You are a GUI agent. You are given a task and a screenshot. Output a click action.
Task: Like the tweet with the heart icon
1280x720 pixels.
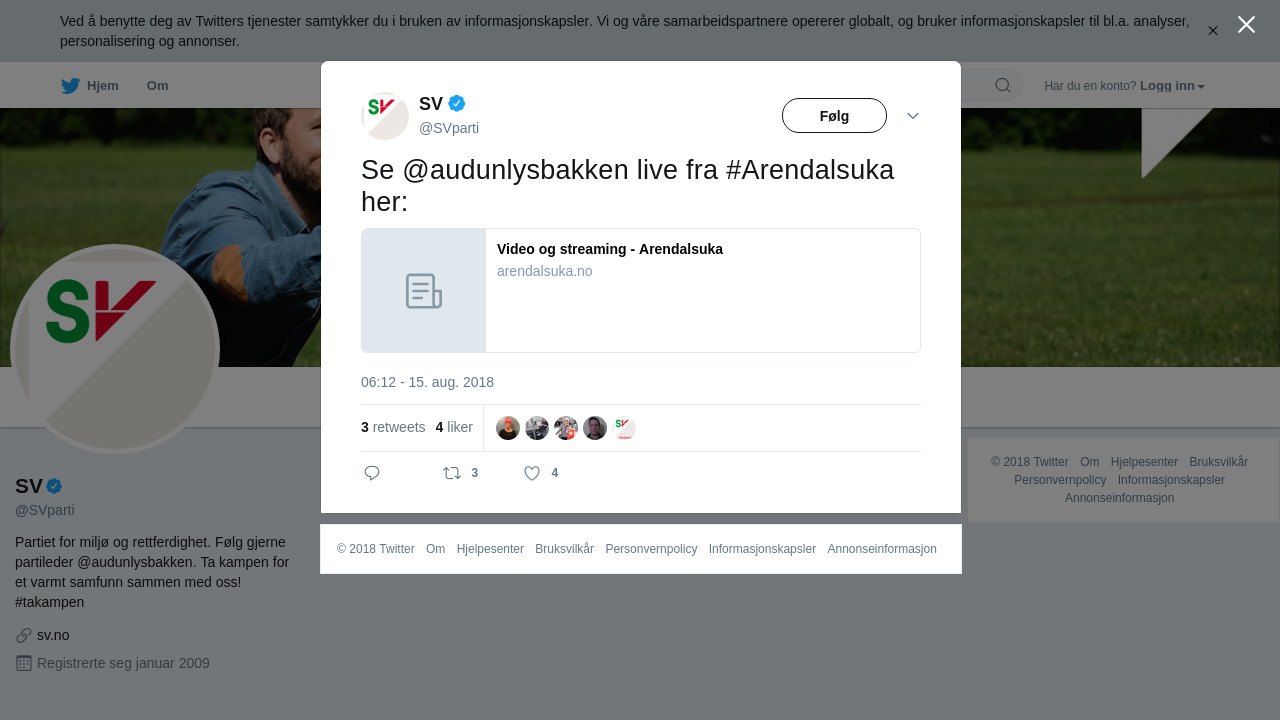pyautogui.click(x=532, y=473)
